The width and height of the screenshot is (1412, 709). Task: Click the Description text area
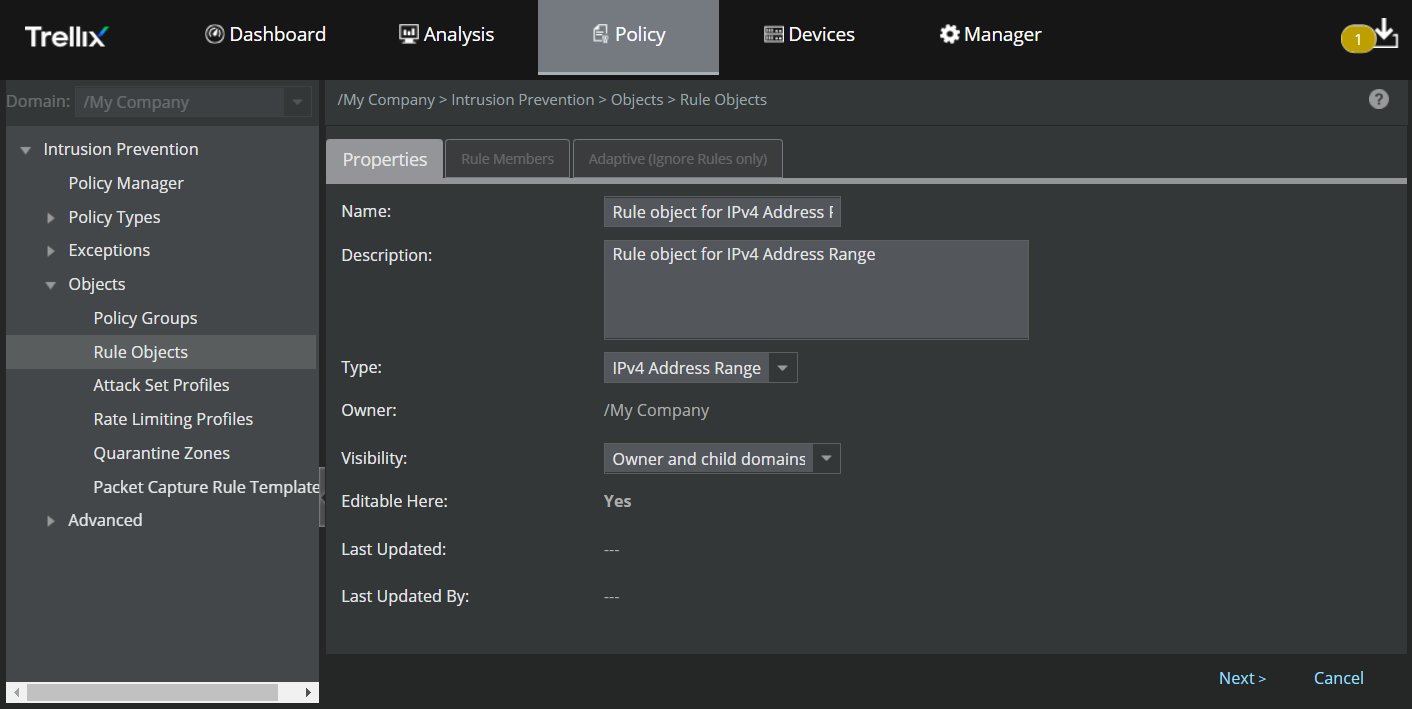(816, 289)
